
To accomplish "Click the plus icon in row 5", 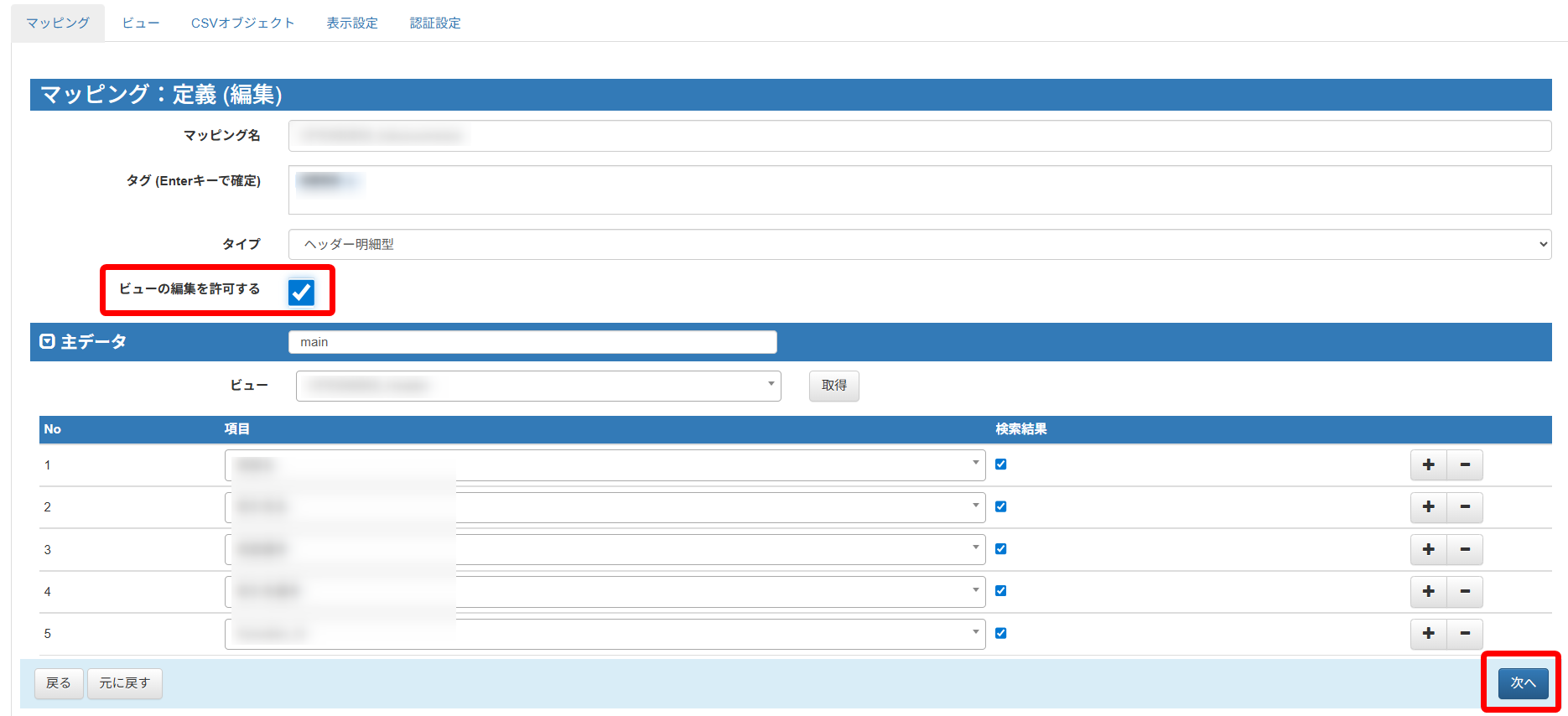I will click(x=1428, y=634).
